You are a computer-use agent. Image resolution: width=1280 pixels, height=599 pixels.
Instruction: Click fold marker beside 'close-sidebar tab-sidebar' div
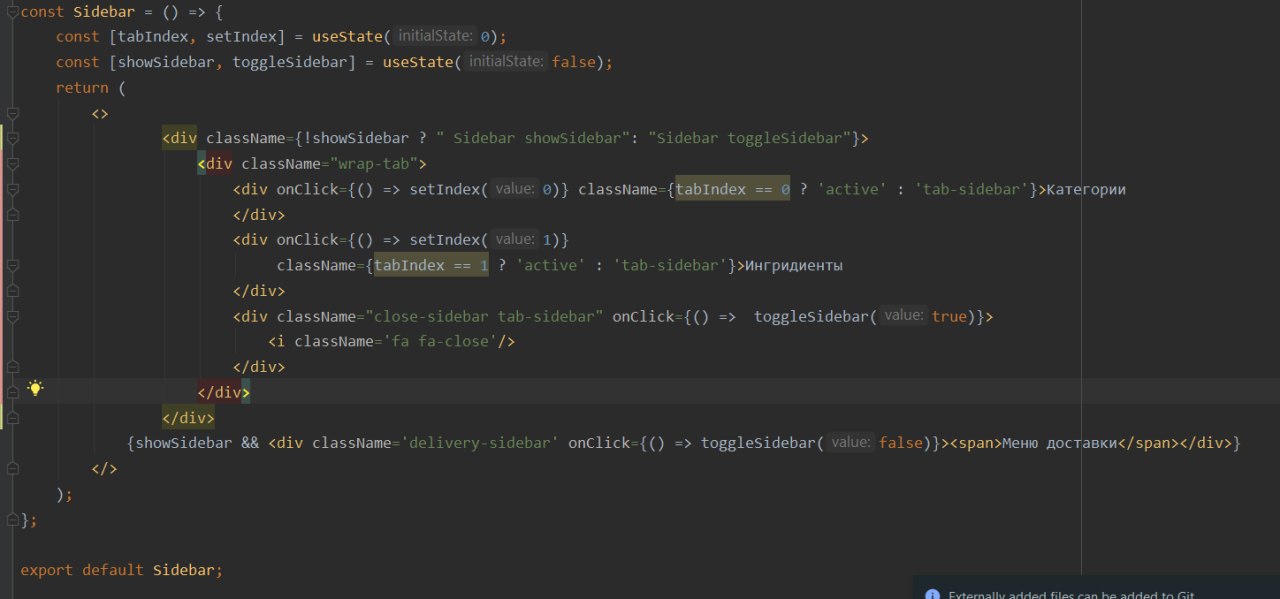pos(12,316)
